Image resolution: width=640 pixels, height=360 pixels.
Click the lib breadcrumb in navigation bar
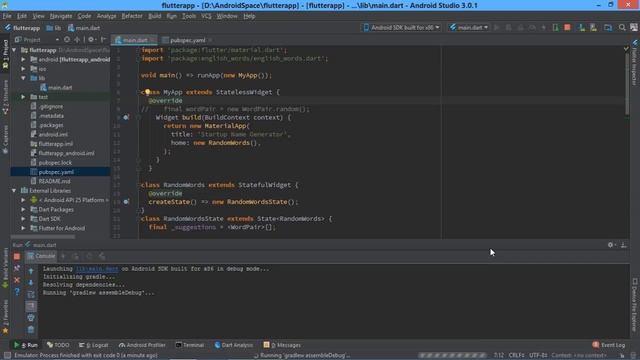[53, 28]
